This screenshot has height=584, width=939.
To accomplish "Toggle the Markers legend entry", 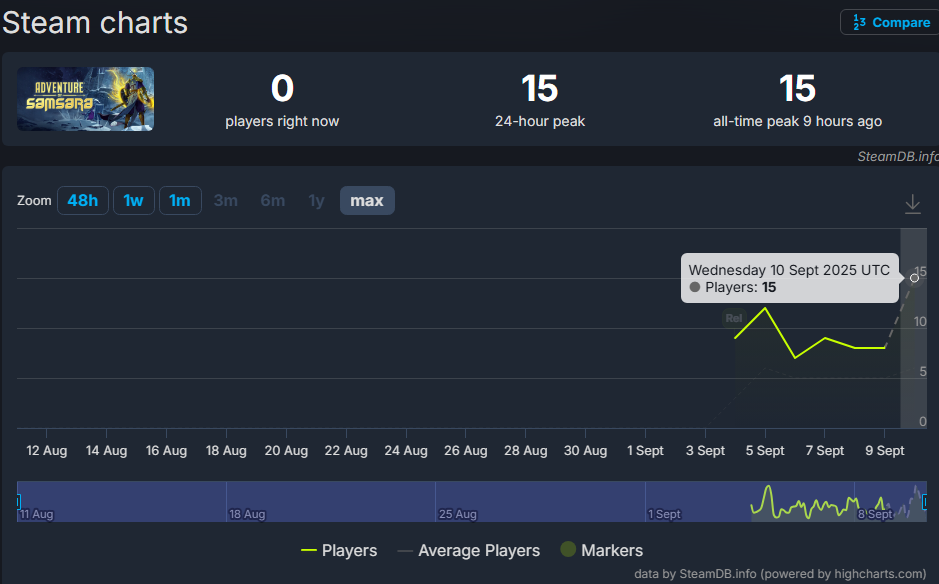I will click(601, 550).
